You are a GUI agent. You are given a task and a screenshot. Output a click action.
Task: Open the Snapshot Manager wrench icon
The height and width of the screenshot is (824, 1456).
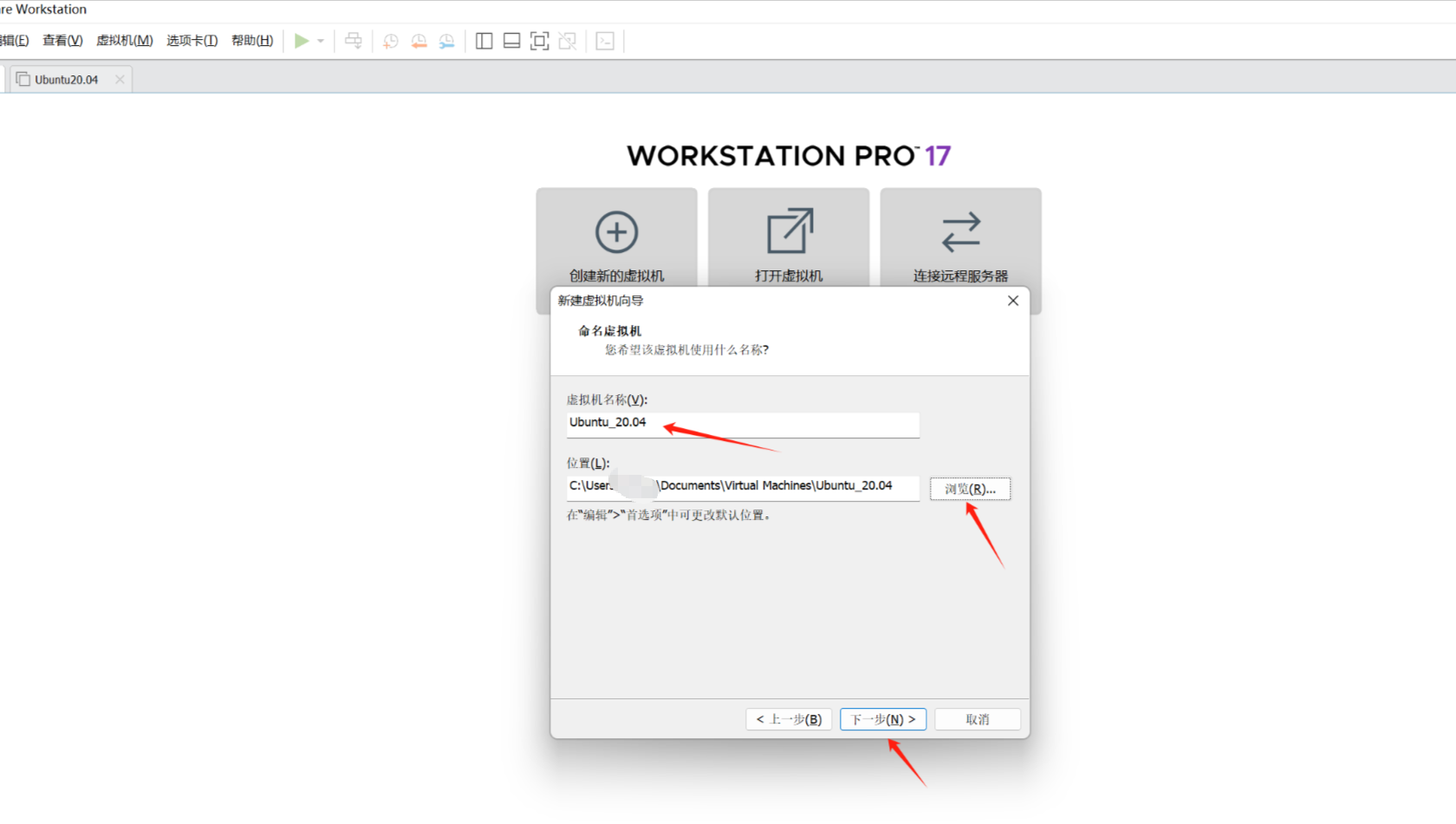pyautogui.click(x=446, y=41)
